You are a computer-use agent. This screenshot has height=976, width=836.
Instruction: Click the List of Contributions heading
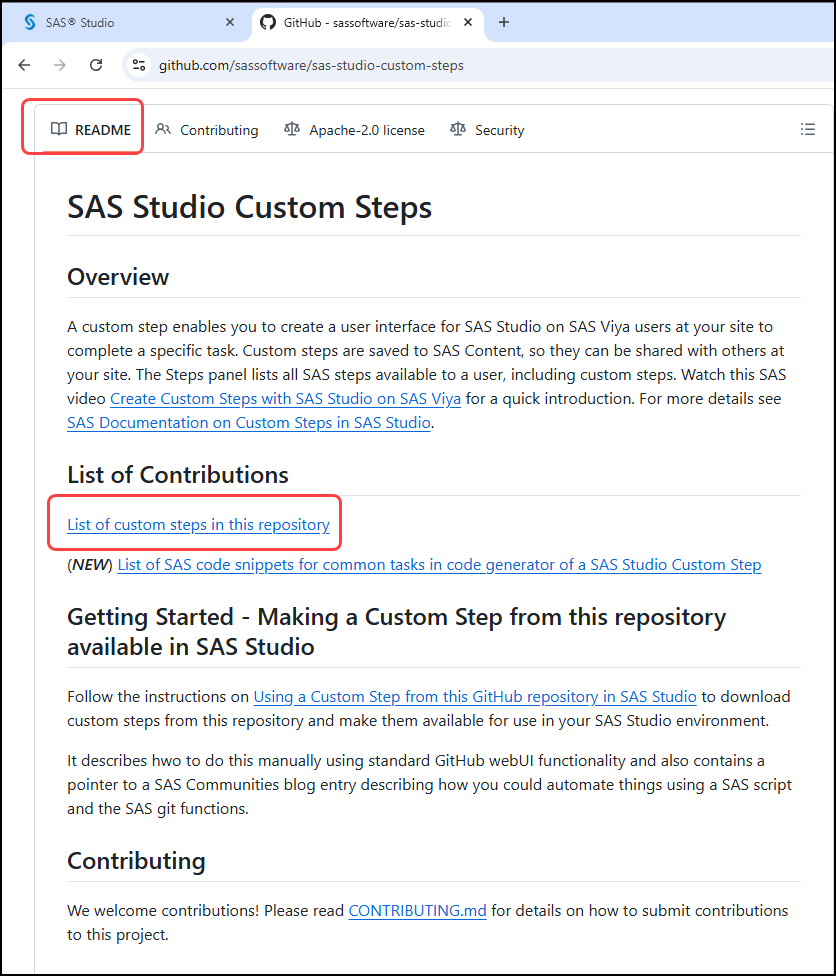pyautogui.click(x=178, y=475)
